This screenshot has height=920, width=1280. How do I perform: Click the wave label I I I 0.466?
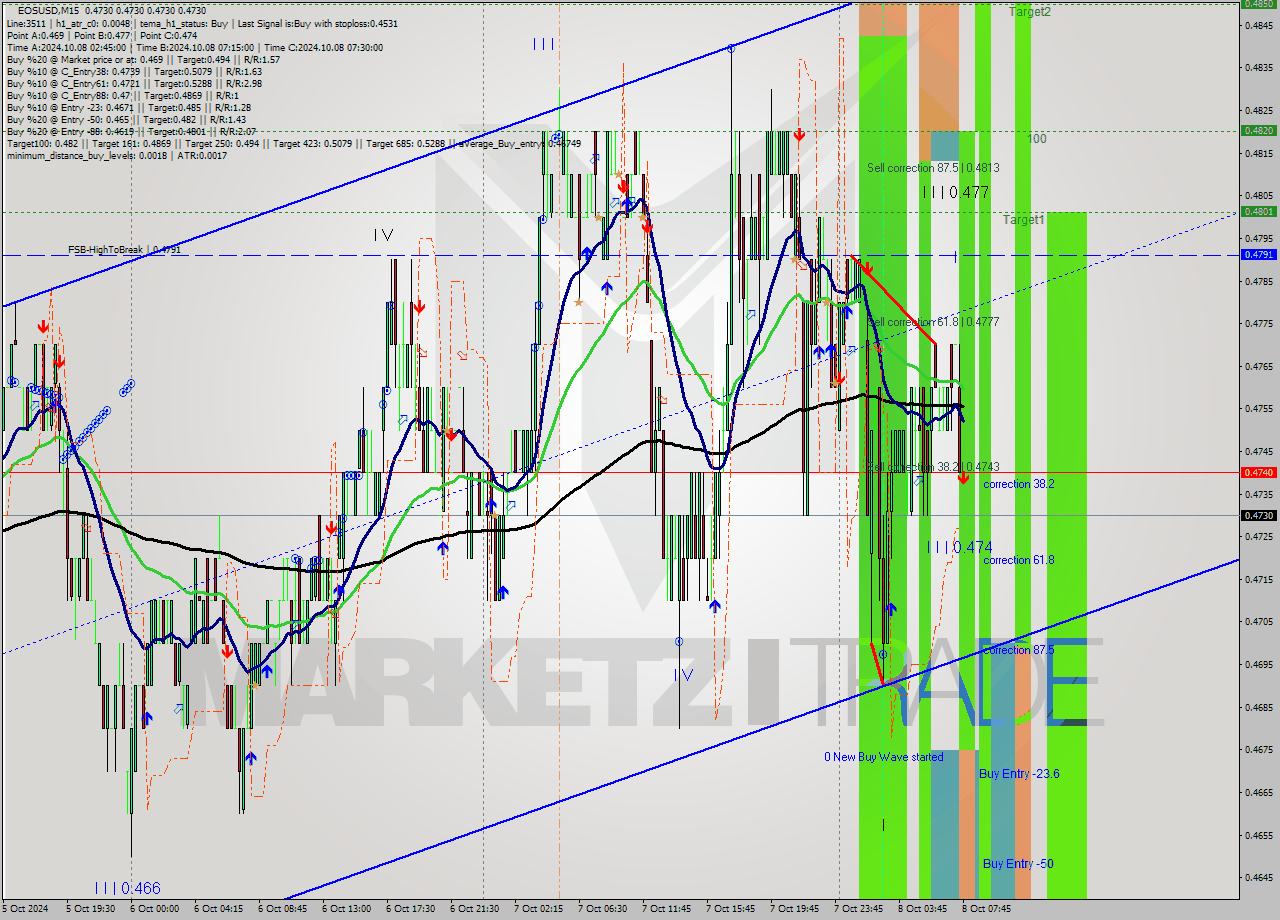[127, 888]
